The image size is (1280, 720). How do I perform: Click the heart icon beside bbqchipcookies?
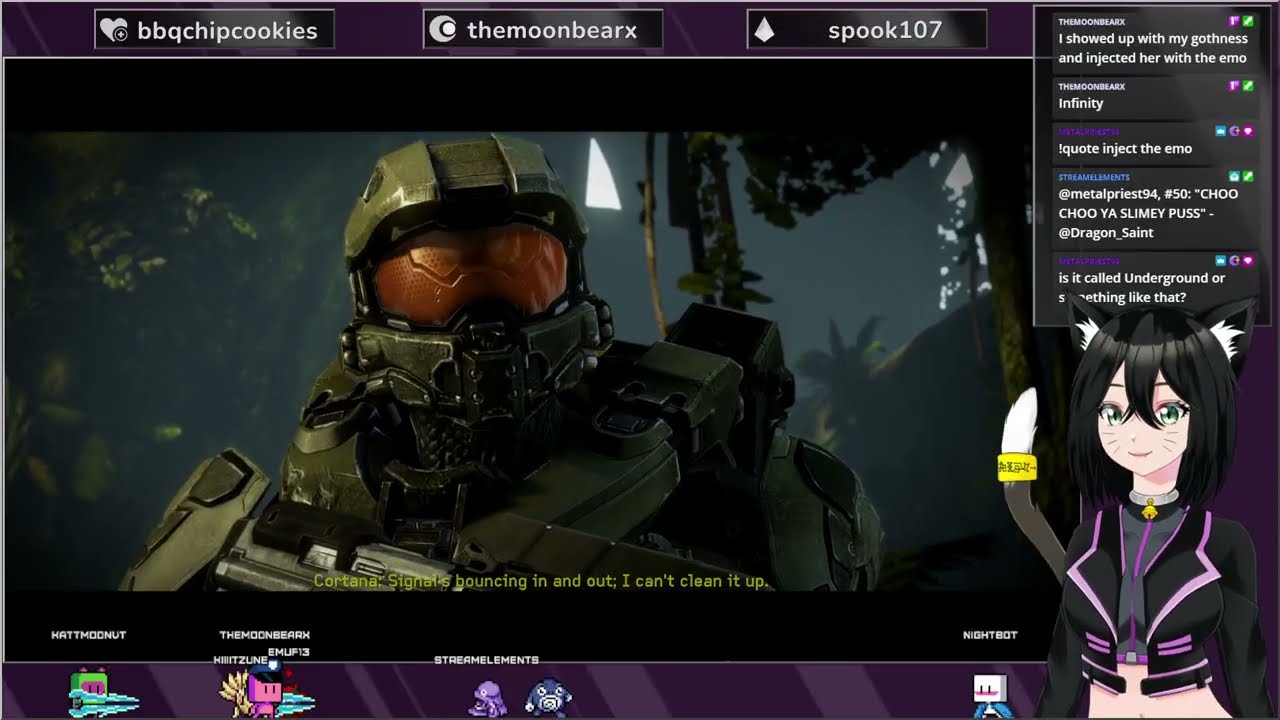(114, 31)
